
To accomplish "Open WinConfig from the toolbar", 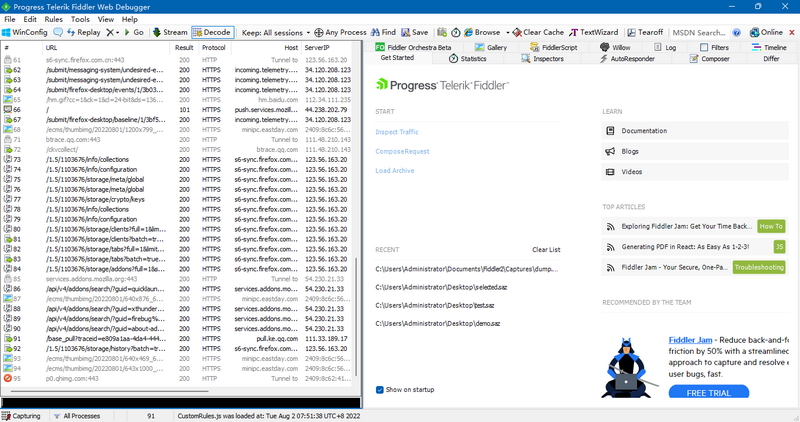I will pyautogui.click(x=24, y=32).
